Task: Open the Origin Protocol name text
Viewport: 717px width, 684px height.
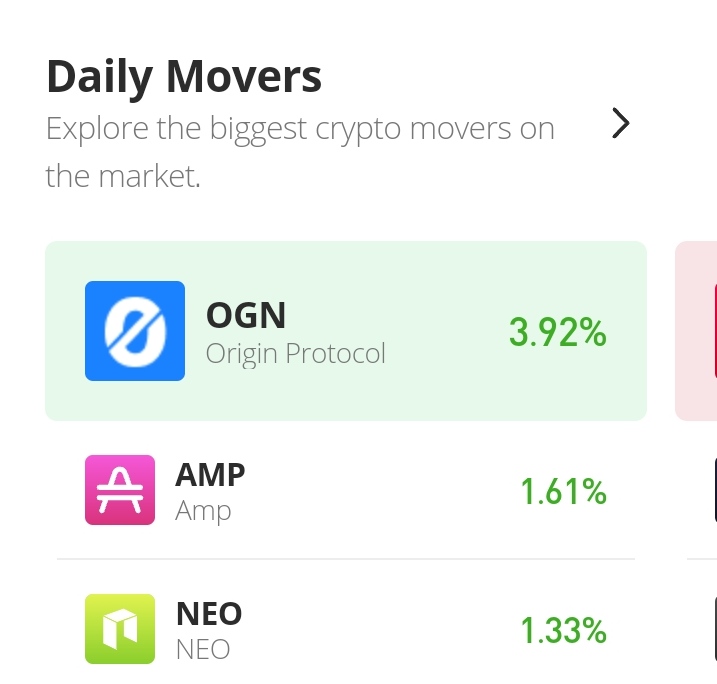Action: point(295,354)
